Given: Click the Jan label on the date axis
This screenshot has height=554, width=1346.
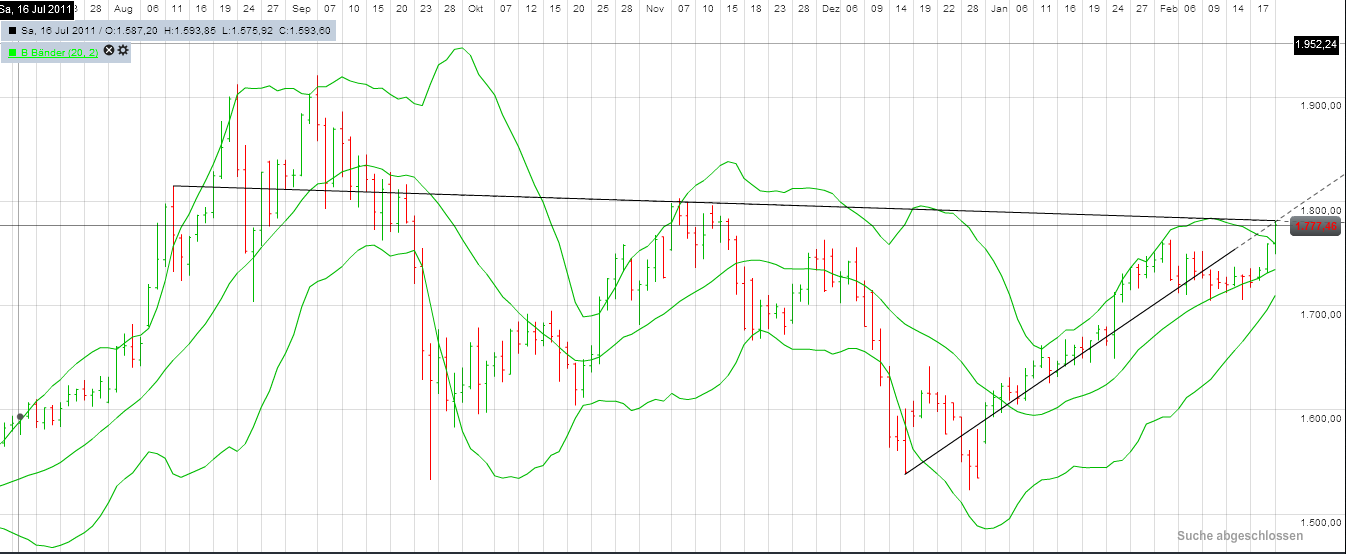Looking at the screenshot, I should coord(998,7).
